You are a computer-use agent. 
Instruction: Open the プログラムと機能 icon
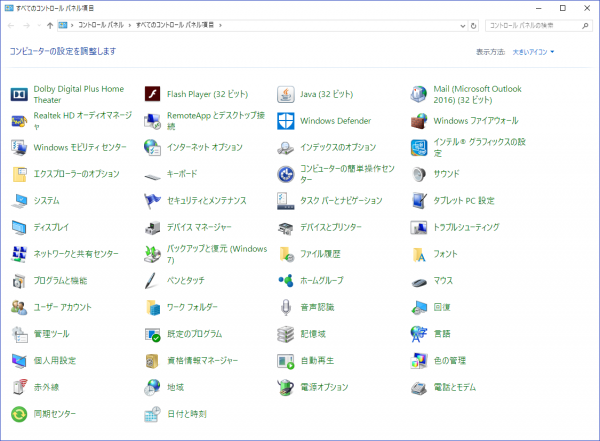tap(19, 281)
